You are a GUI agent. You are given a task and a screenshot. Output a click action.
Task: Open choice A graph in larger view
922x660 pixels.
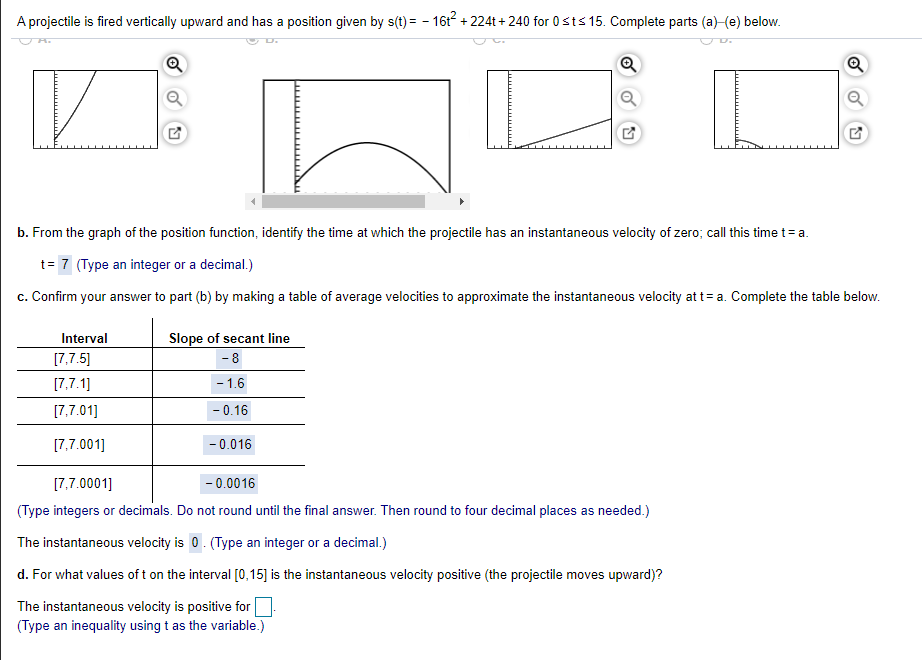(x=174, y=132)
